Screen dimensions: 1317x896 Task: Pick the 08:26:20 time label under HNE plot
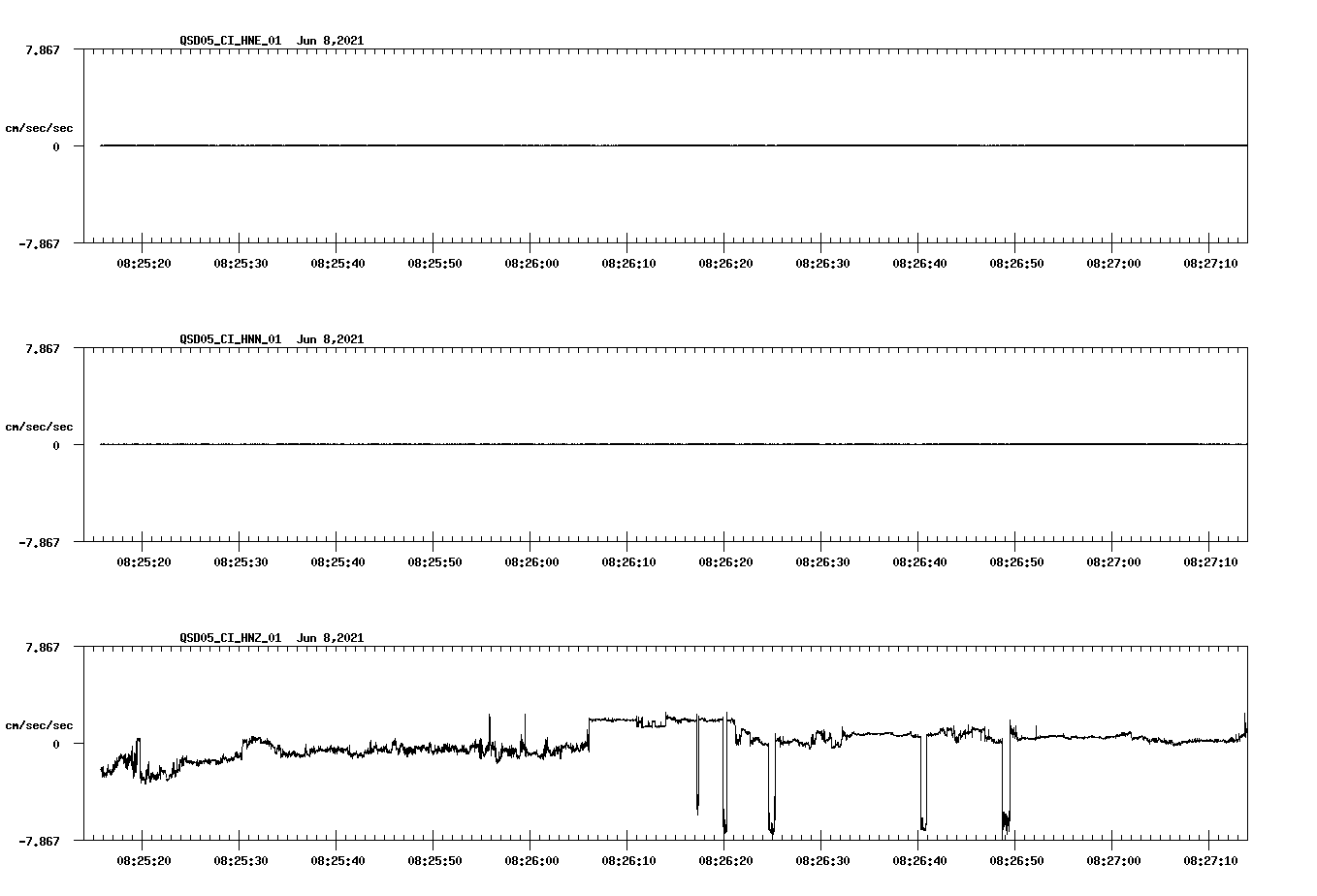725,264
